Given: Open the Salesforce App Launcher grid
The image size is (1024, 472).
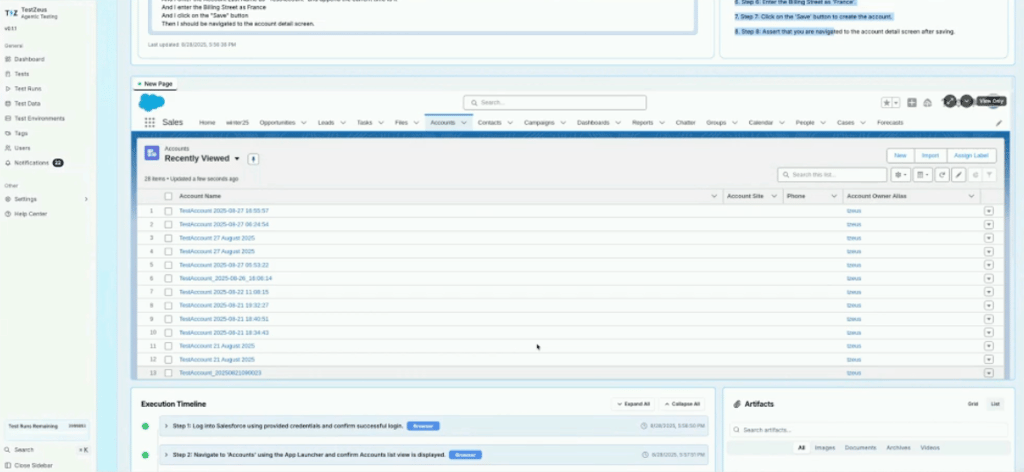Looking at the screenshot, I should click(x=150, y=123).
